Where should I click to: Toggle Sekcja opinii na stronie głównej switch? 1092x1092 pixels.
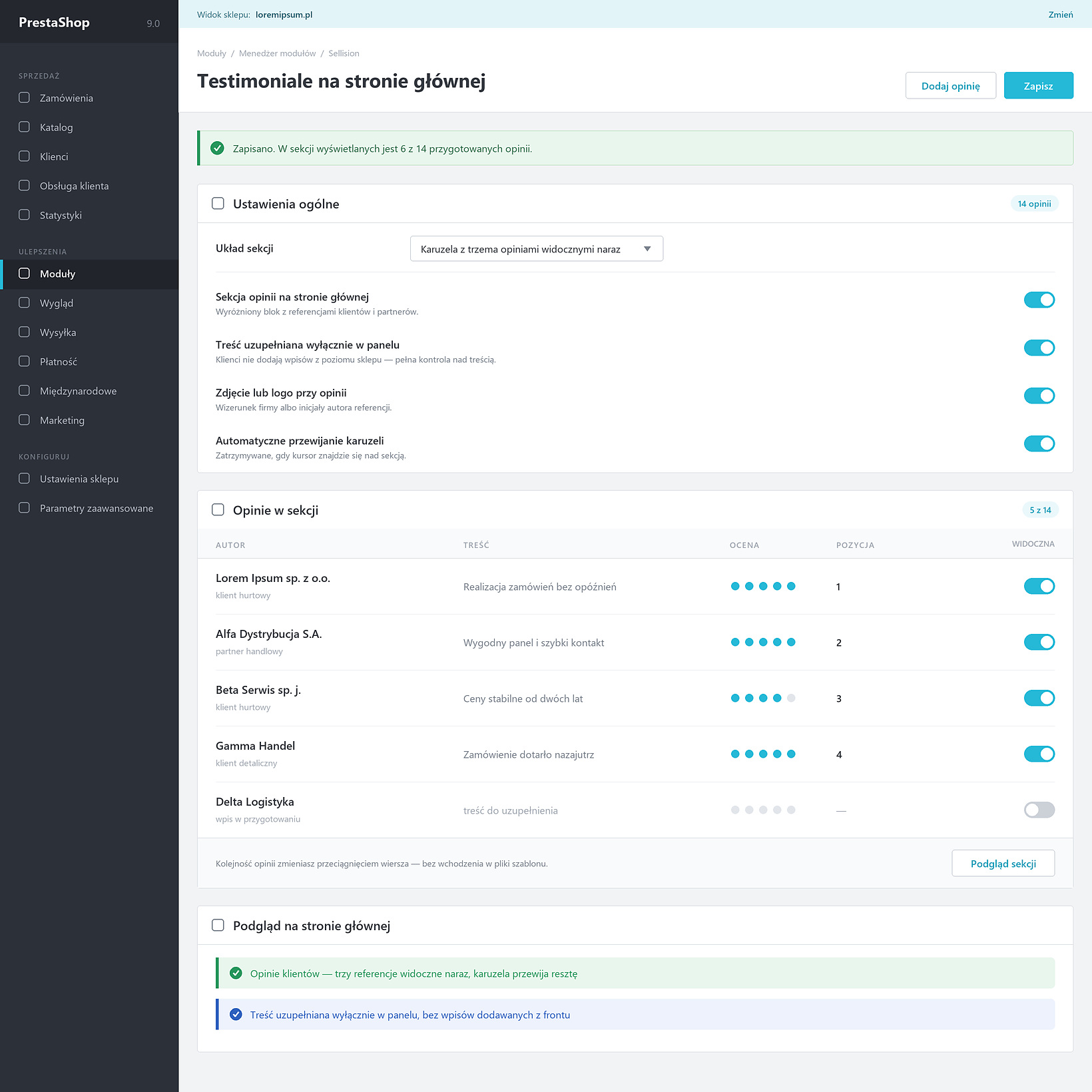(x=1039, y=300)
